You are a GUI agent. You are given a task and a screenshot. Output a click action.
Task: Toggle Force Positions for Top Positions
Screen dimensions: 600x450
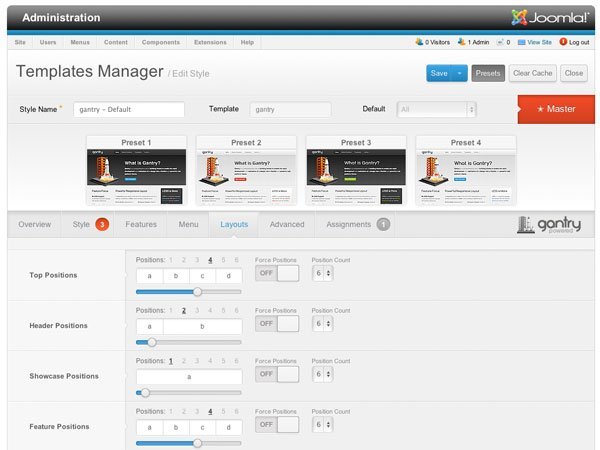point(277,273)
